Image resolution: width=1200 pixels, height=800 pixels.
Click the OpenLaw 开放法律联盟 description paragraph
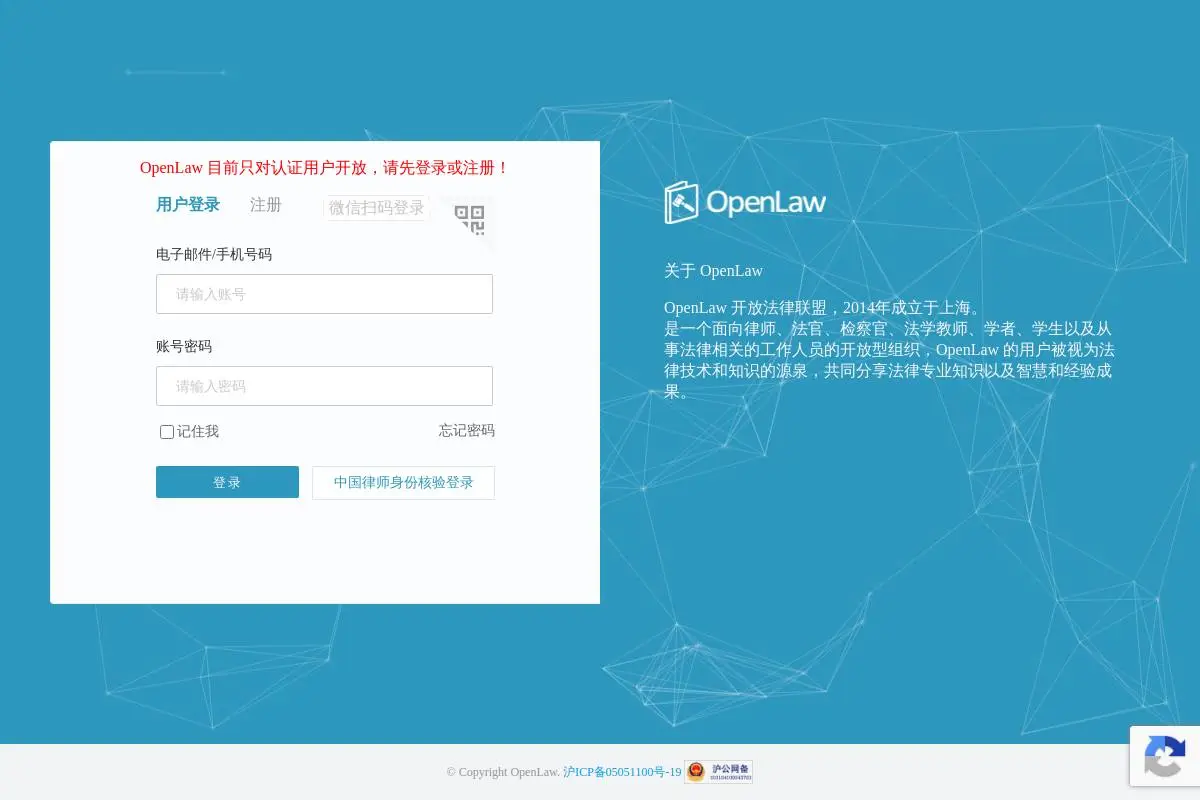coord(889,350)
